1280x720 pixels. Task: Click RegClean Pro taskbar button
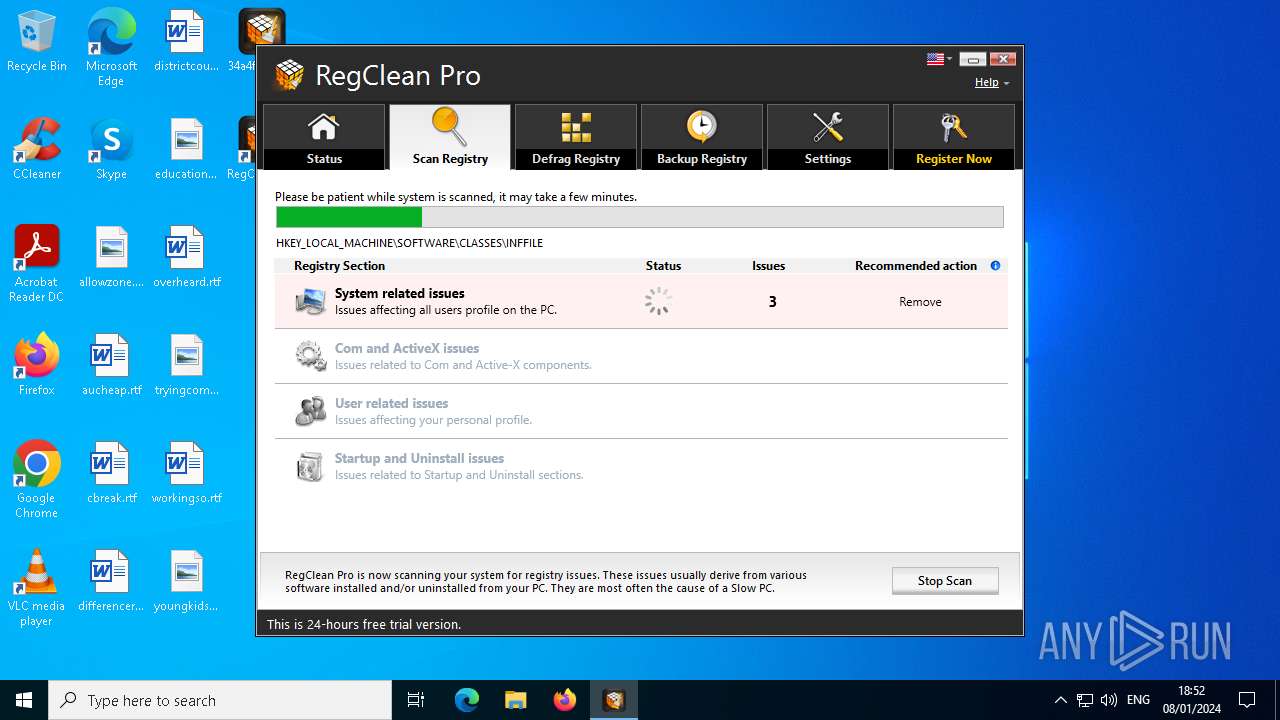pos(614,700)
